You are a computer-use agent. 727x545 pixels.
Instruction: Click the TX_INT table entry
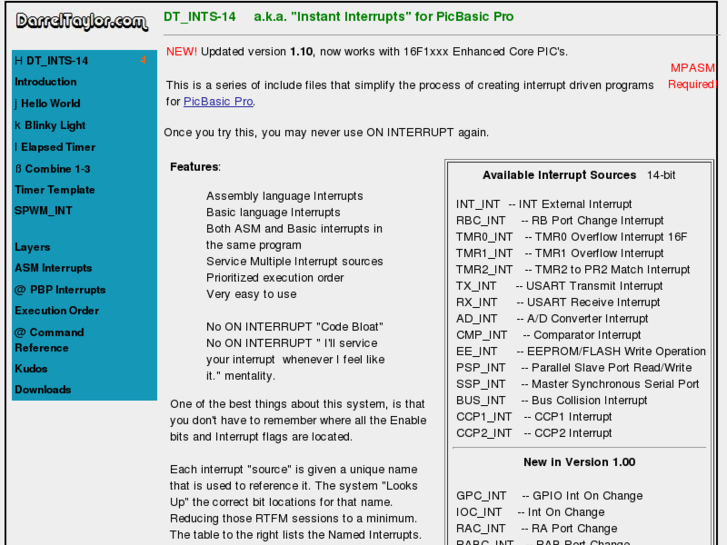coord(559,286)
